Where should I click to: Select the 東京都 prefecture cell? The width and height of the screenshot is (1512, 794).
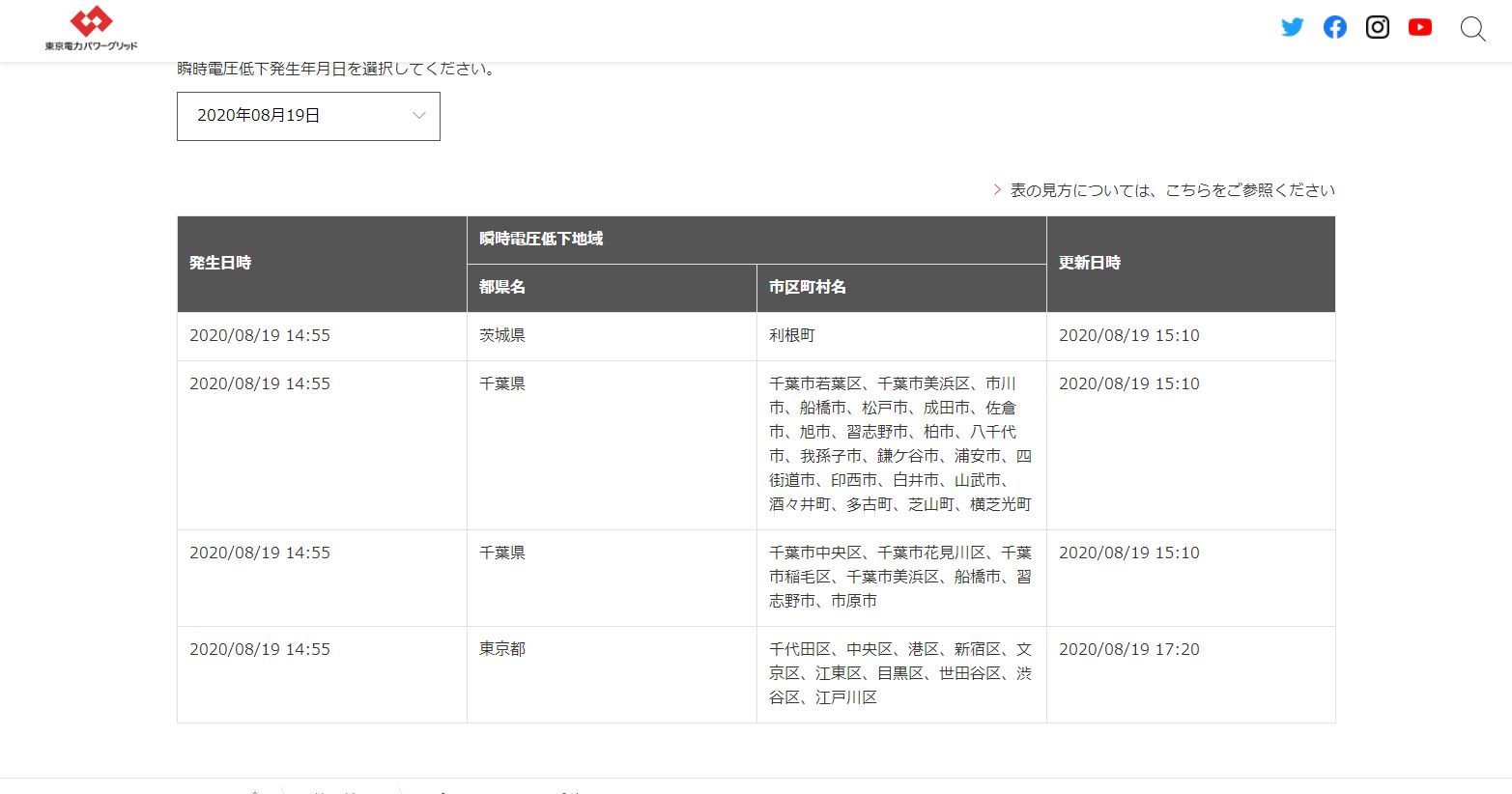tap(502, 649)
